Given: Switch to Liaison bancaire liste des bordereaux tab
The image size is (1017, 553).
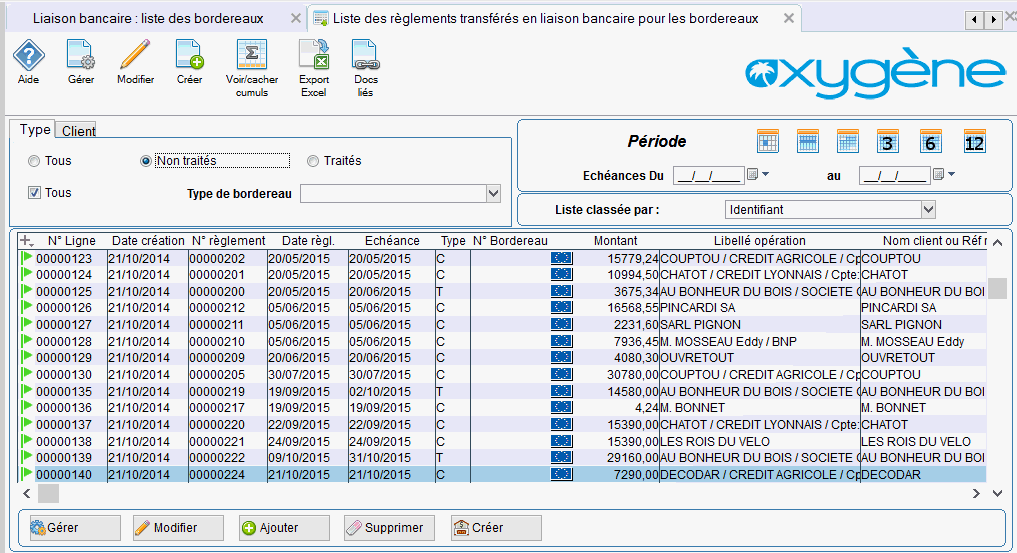Looking at the screenshot, I should tap(148, 19).
